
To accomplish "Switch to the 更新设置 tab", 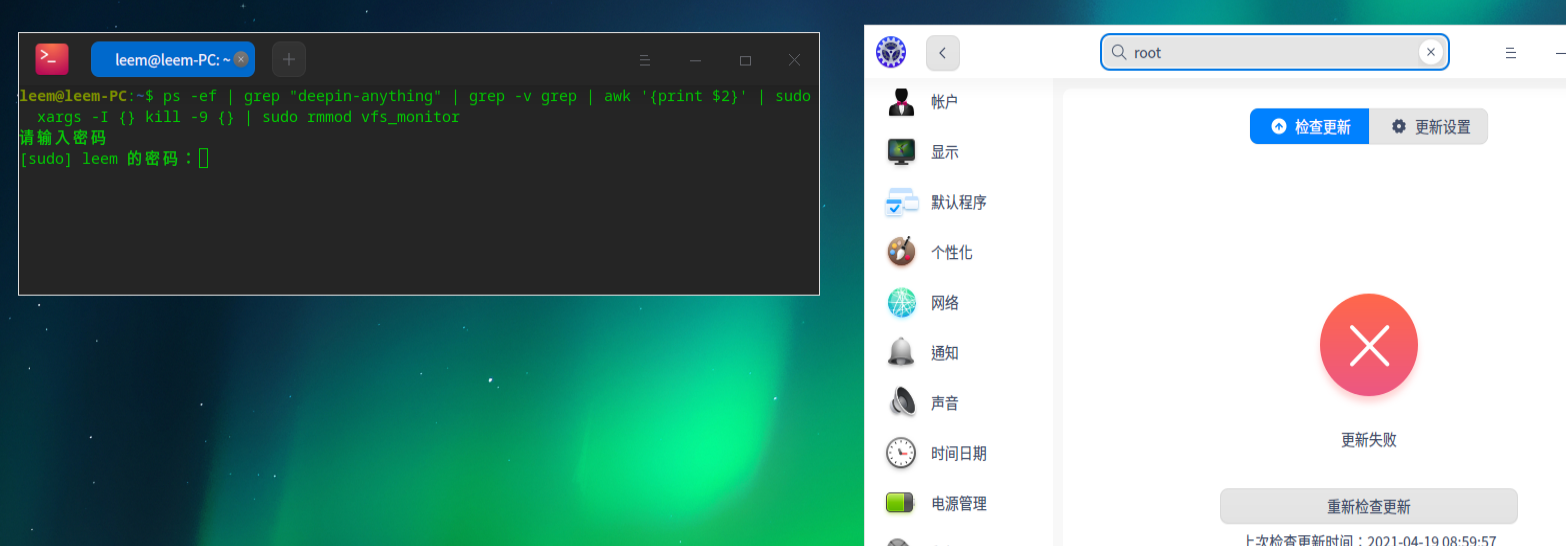I will (x=1428, y=127).
